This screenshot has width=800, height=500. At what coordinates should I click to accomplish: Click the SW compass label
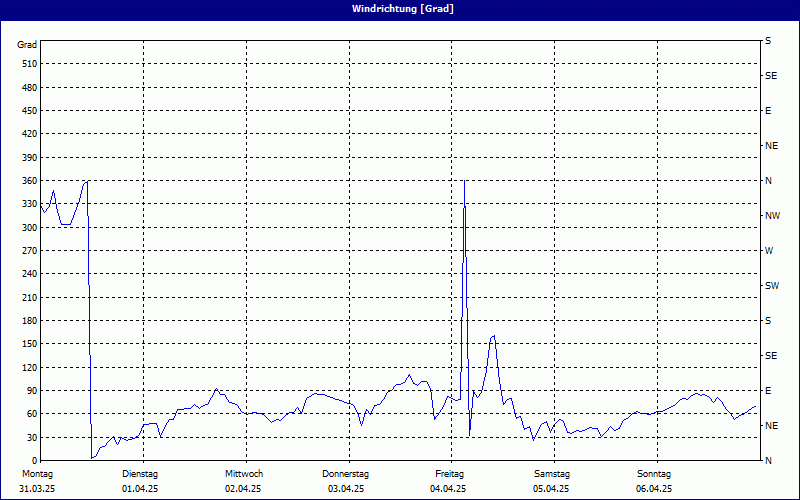772,286
